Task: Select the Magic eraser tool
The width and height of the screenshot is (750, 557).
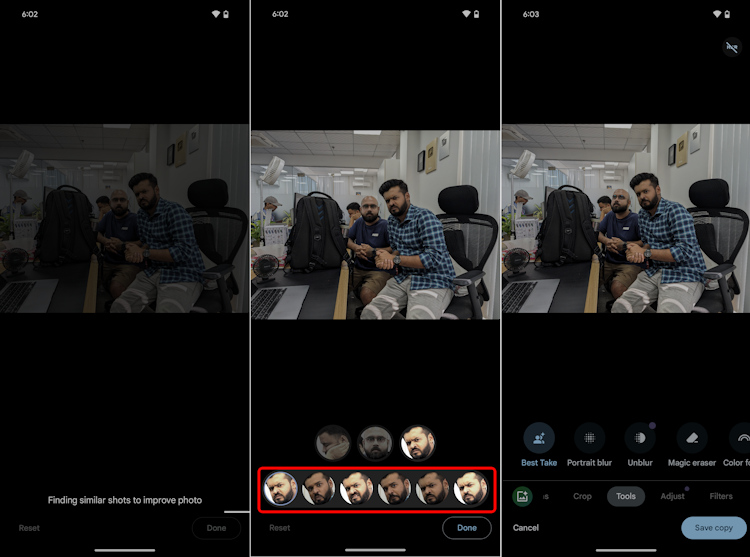Action: (692, 444)
